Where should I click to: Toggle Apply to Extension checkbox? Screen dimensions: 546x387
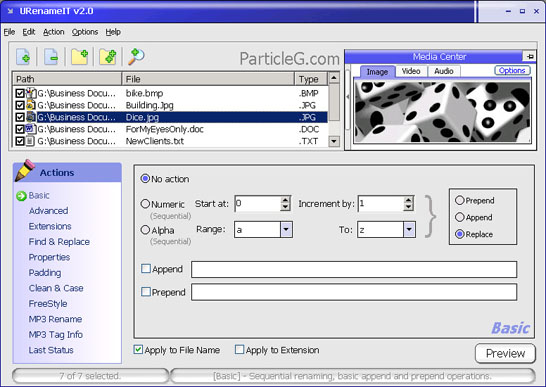tap(240, 349)
